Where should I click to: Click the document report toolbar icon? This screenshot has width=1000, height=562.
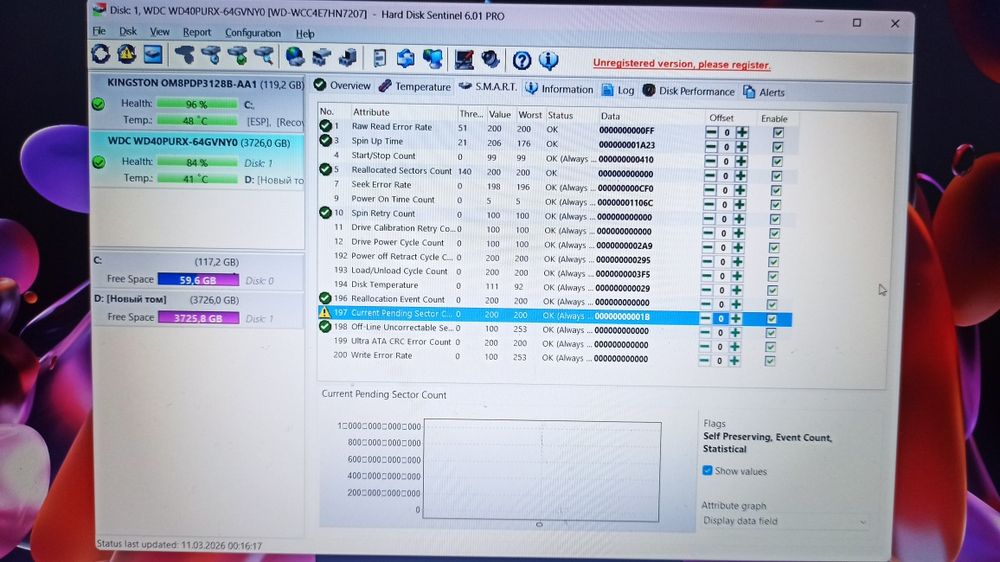(x=379, y=59)
